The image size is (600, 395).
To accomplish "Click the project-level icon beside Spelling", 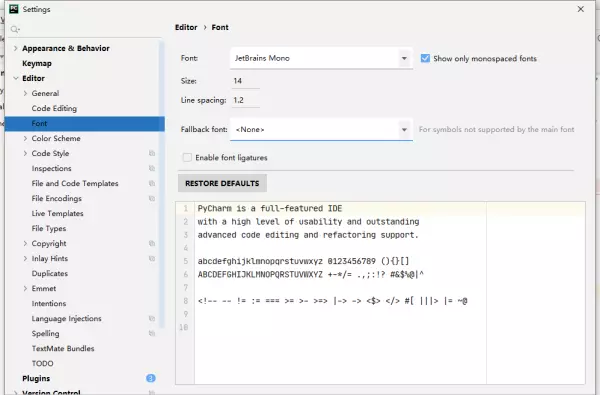I will [152, 333].
